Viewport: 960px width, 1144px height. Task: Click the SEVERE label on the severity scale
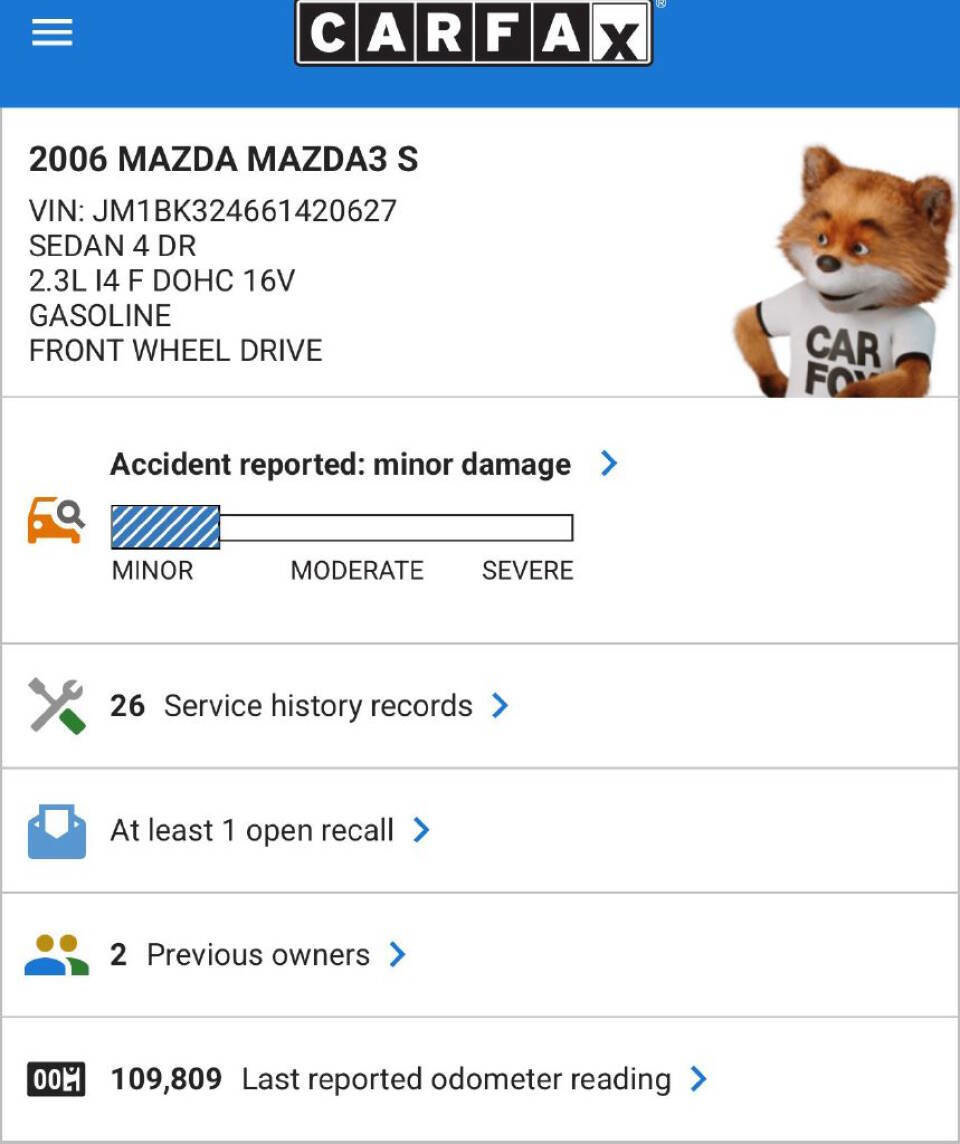point(528,570)
